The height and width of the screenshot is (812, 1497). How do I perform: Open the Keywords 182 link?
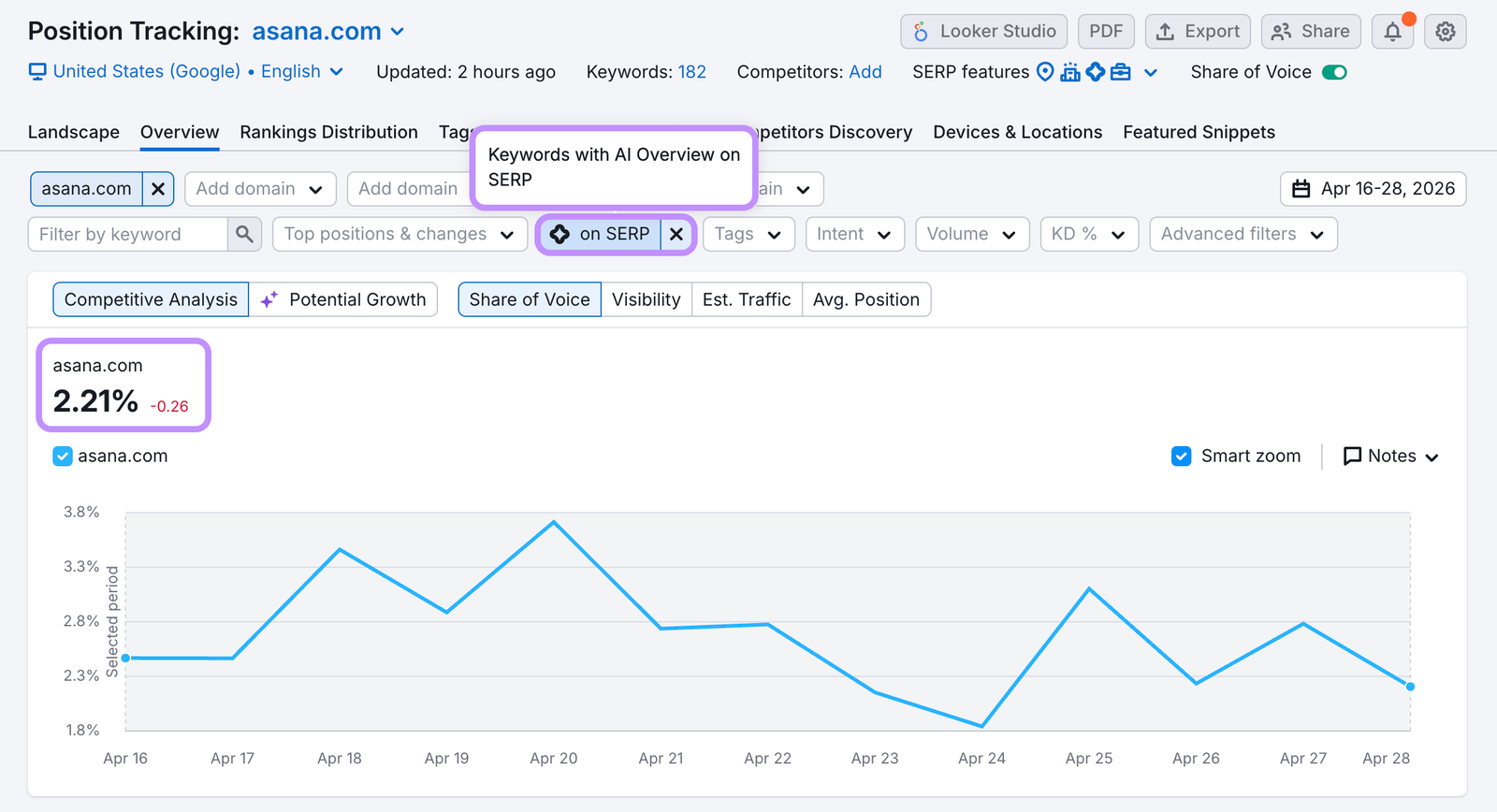[692, 72]
